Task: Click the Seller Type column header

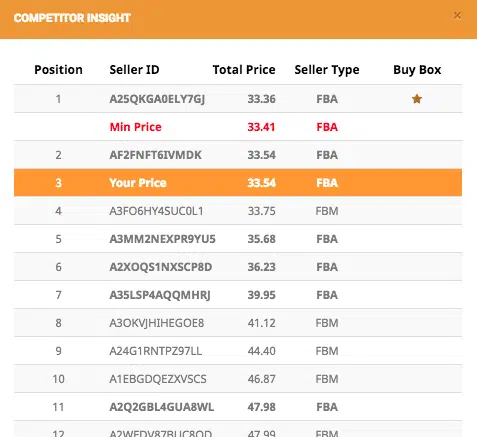Action: point(327,70)
